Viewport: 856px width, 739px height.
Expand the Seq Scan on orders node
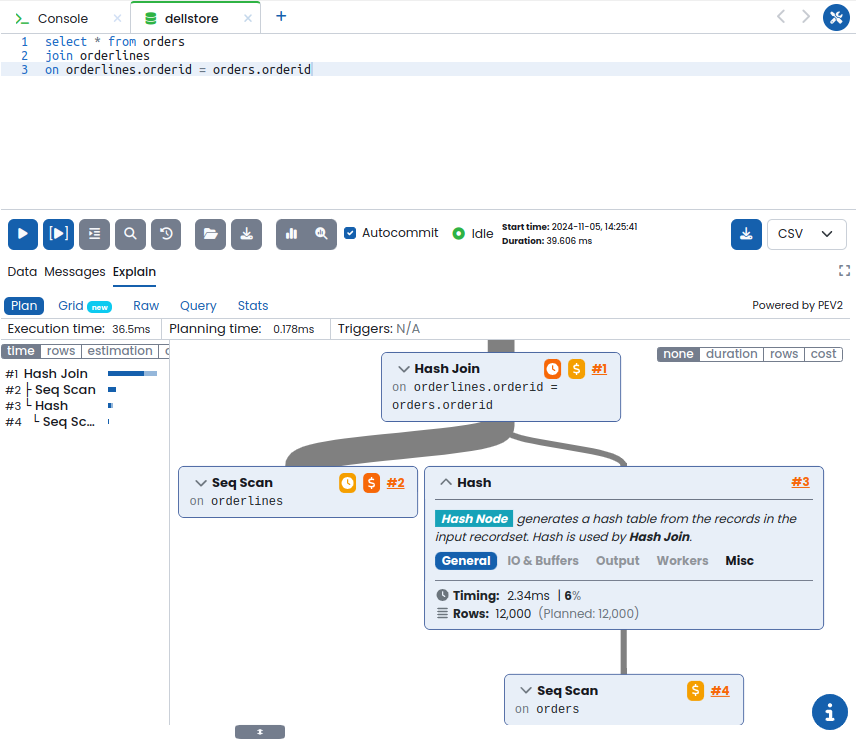pos(526,690)
